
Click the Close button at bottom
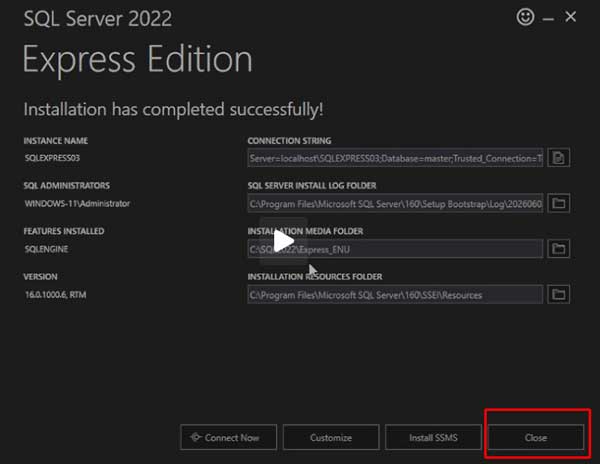click(536, 437)
